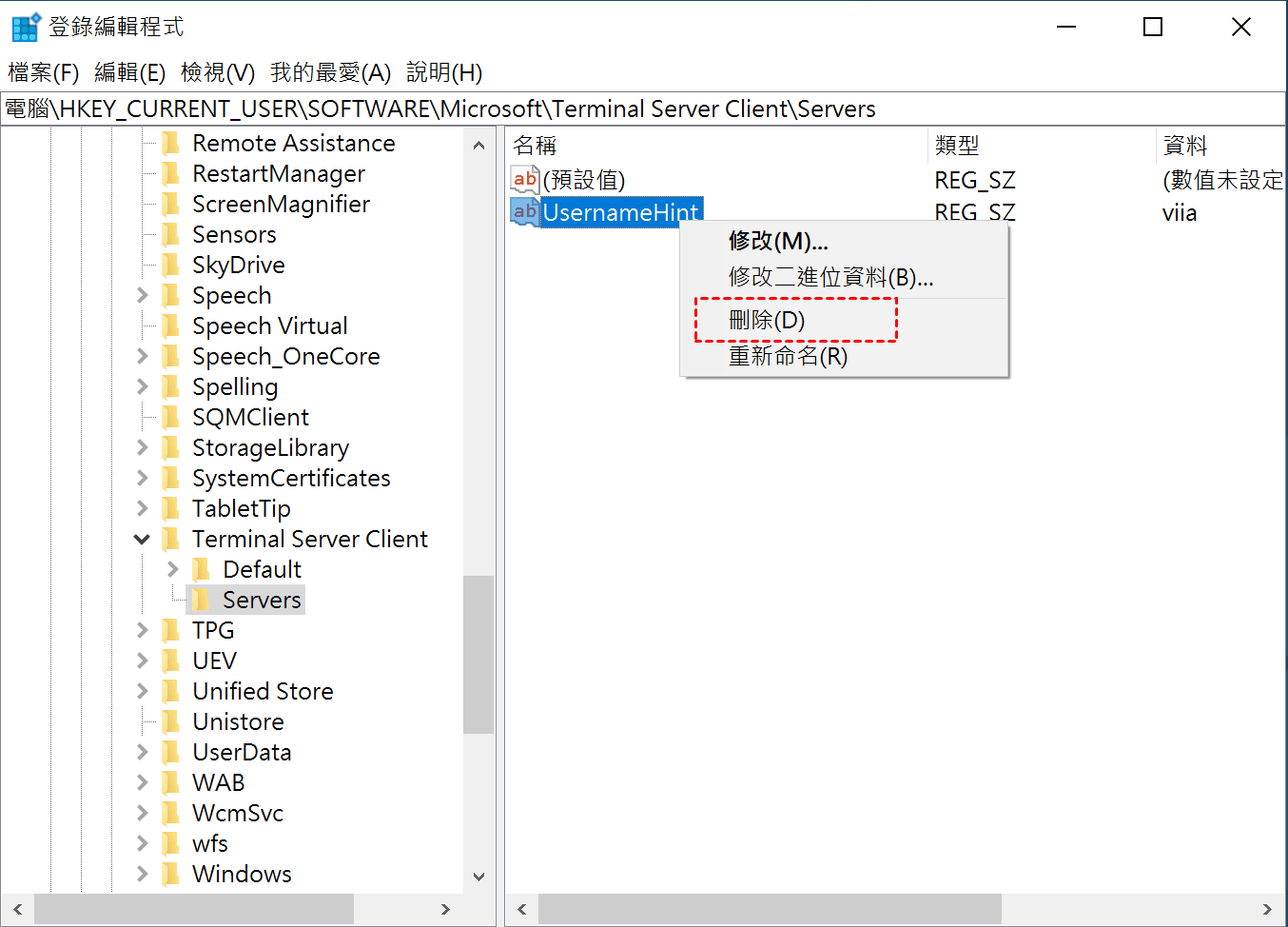The image size is (1288, 927).
Task: Choose 修改二進位資料(B)... in context menu
Action: point(844,277)
